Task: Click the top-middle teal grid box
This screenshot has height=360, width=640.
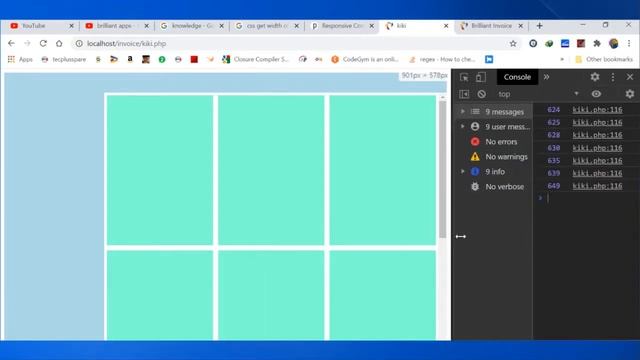Action: (x=271, y=170)
